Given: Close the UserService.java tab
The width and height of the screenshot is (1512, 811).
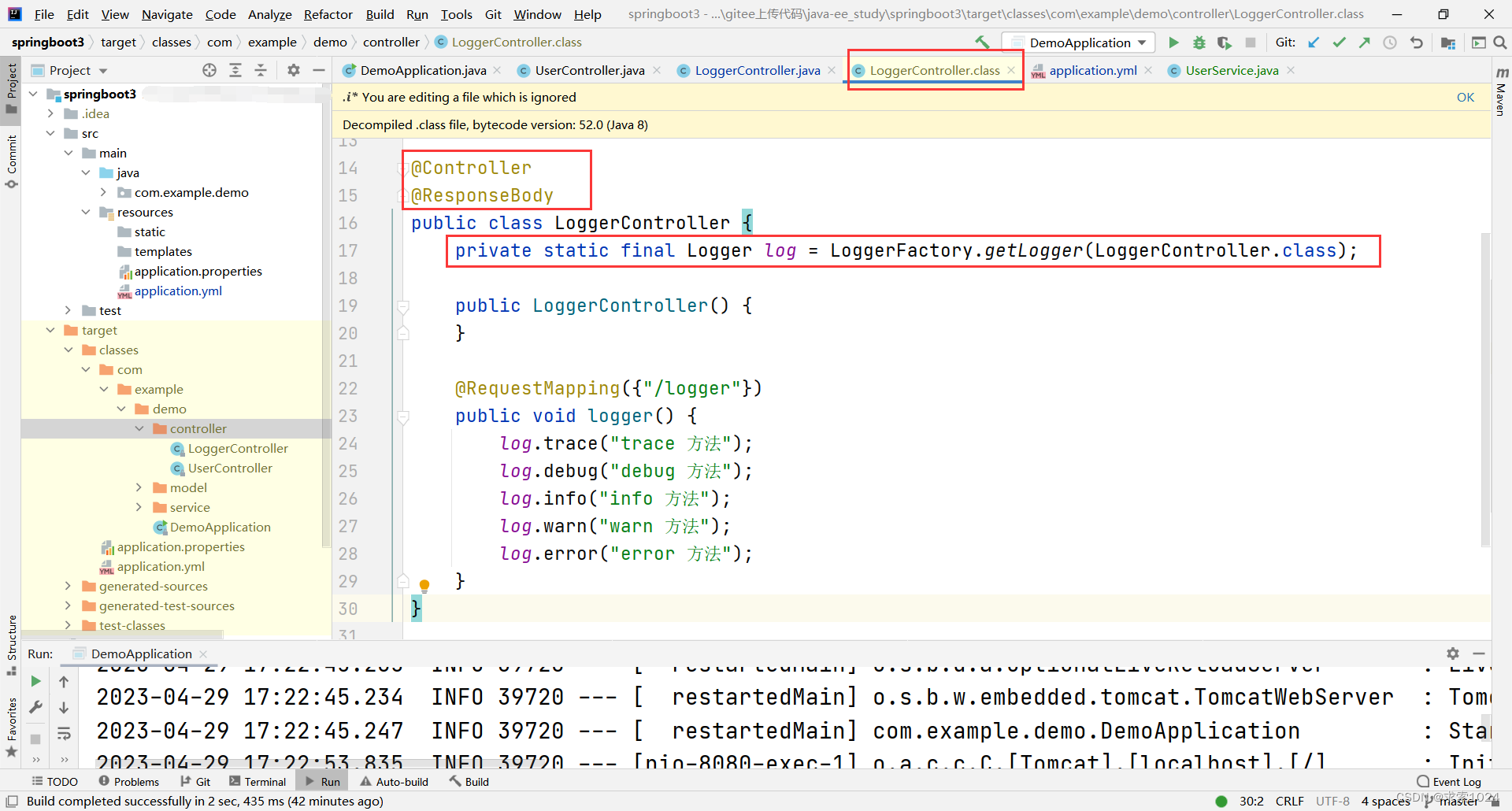Looking at the screenshot, I should pyautogui.click(x=1291, y=70).
